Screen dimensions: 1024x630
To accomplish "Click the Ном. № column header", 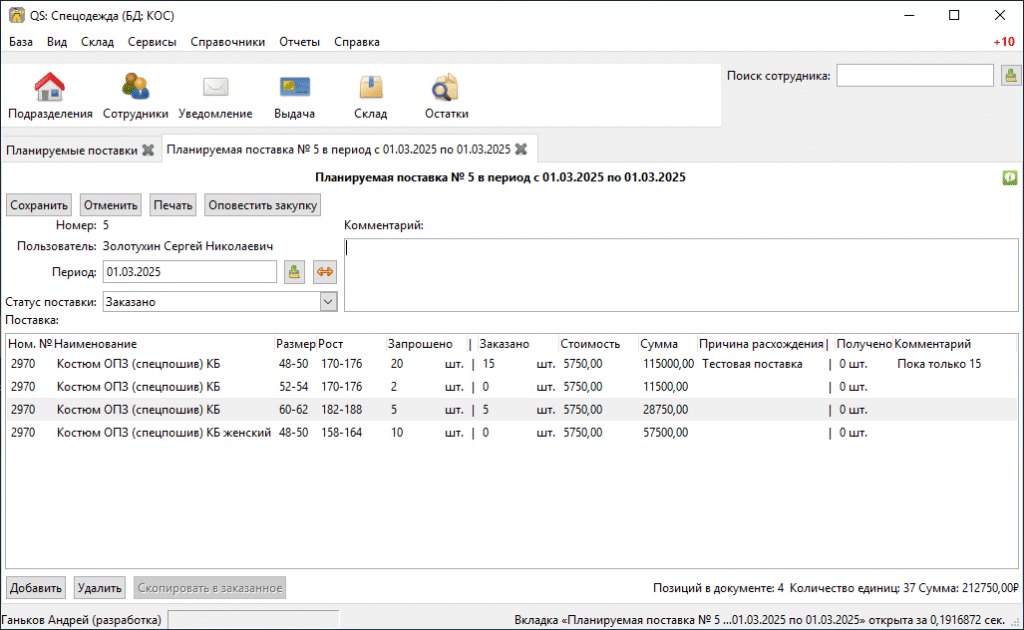I will point(29,344).
